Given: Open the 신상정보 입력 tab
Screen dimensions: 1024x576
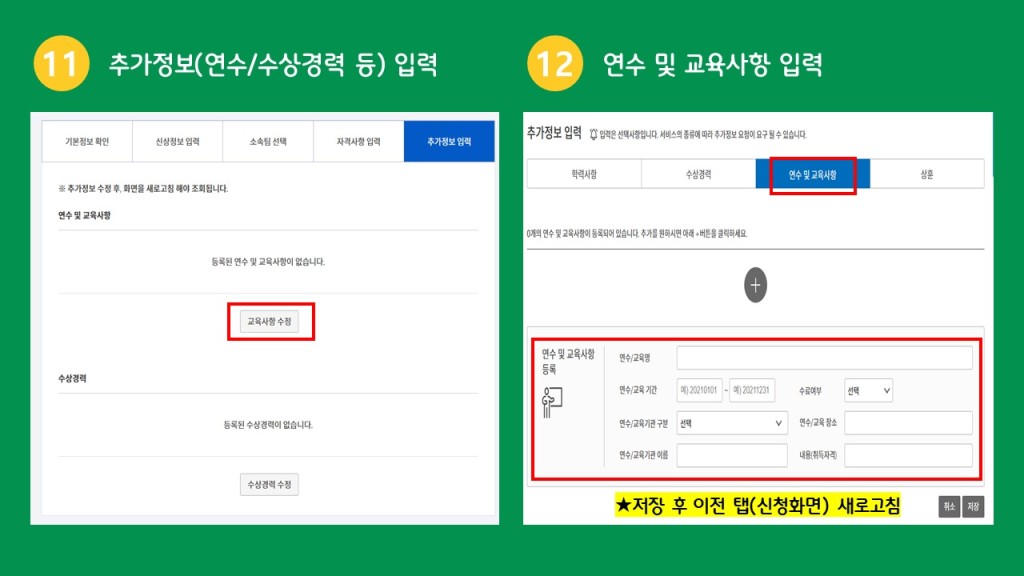Looking at the screenshot, I should [177, 142].
